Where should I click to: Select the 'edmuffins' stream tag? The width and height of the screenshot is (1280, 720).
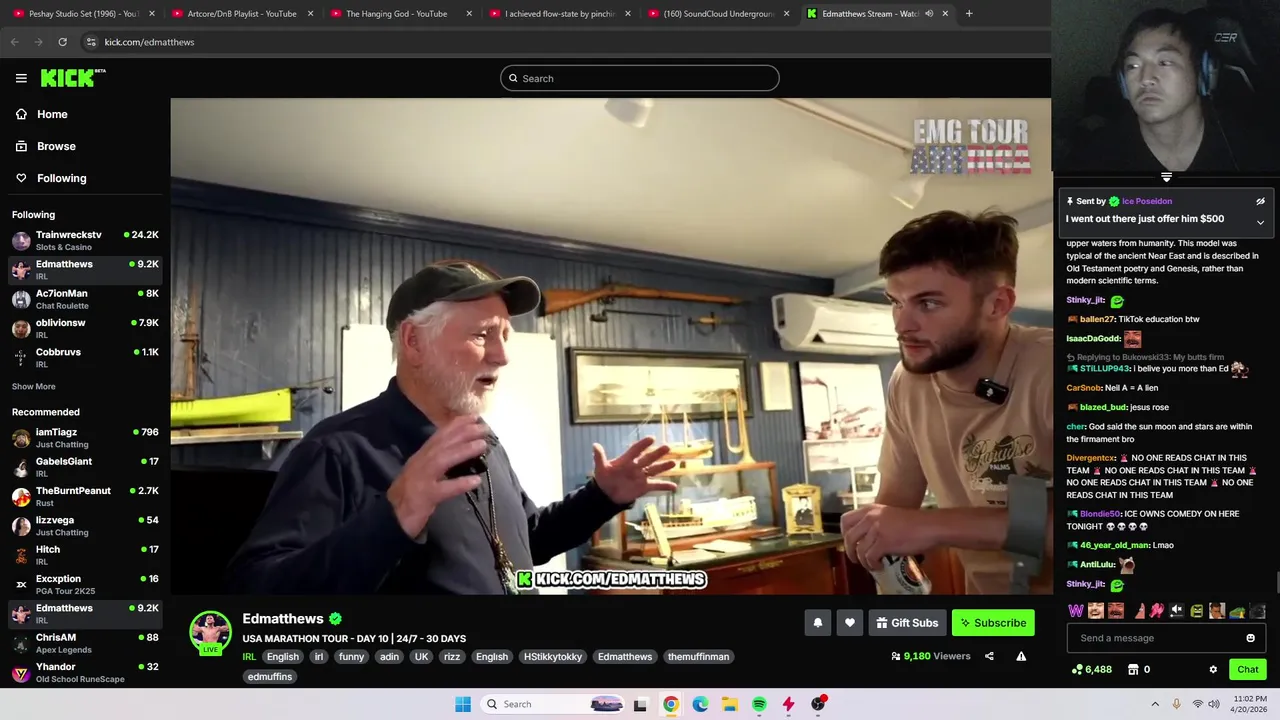[270, 677]
